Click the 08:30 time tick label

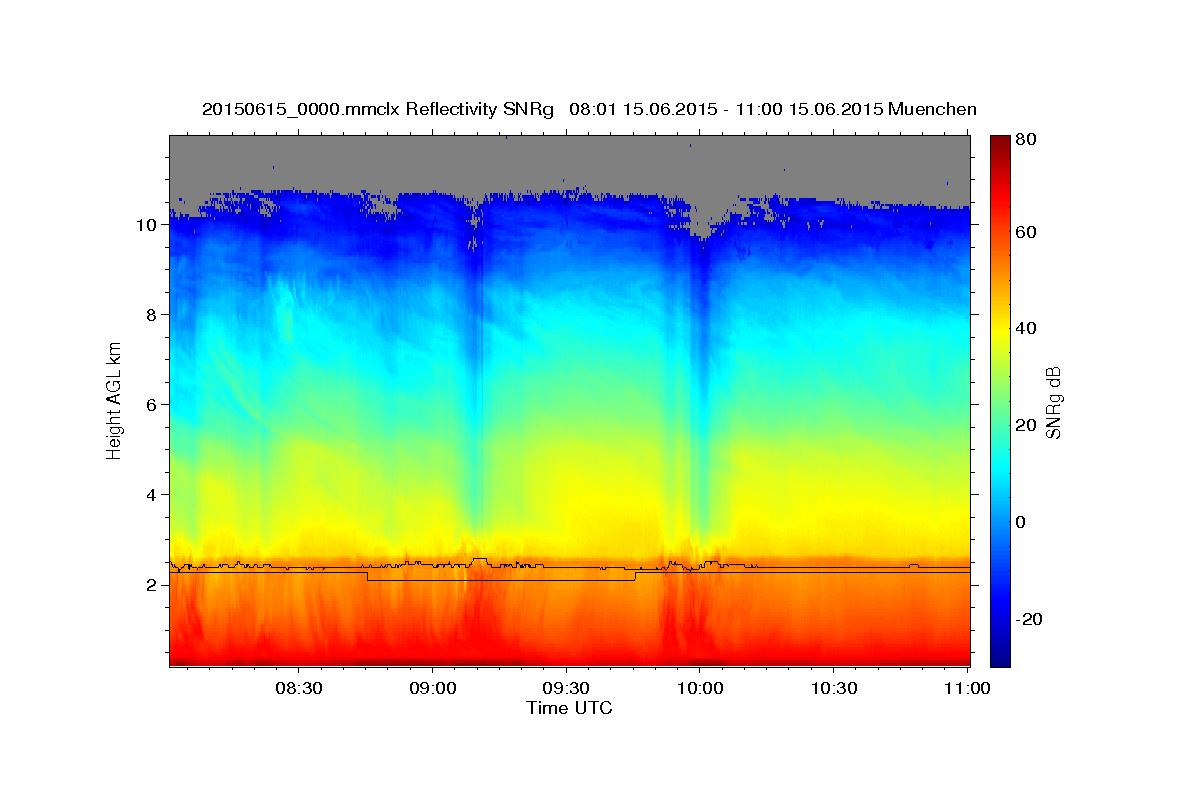coord(298,689)
